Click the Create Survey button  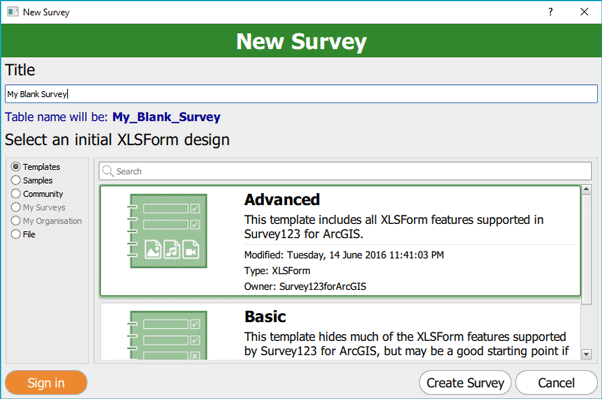tap(465, 382)
